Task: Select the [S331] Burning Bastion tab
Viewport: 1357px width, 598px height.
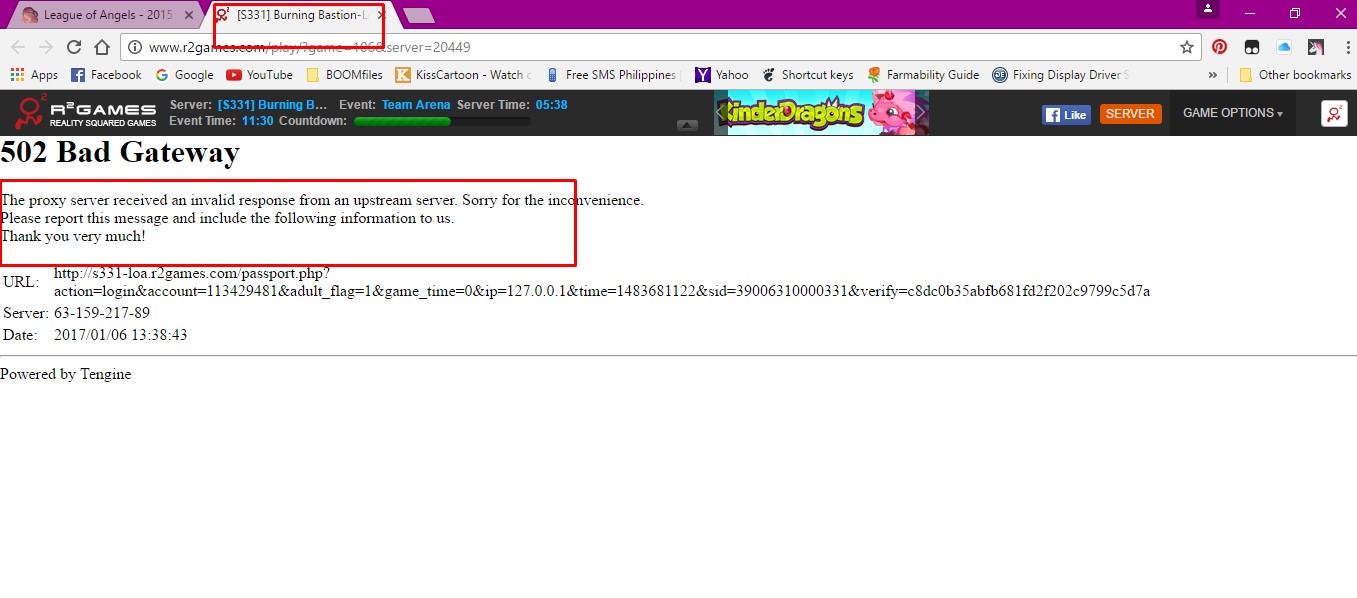Action: [300, 15]
